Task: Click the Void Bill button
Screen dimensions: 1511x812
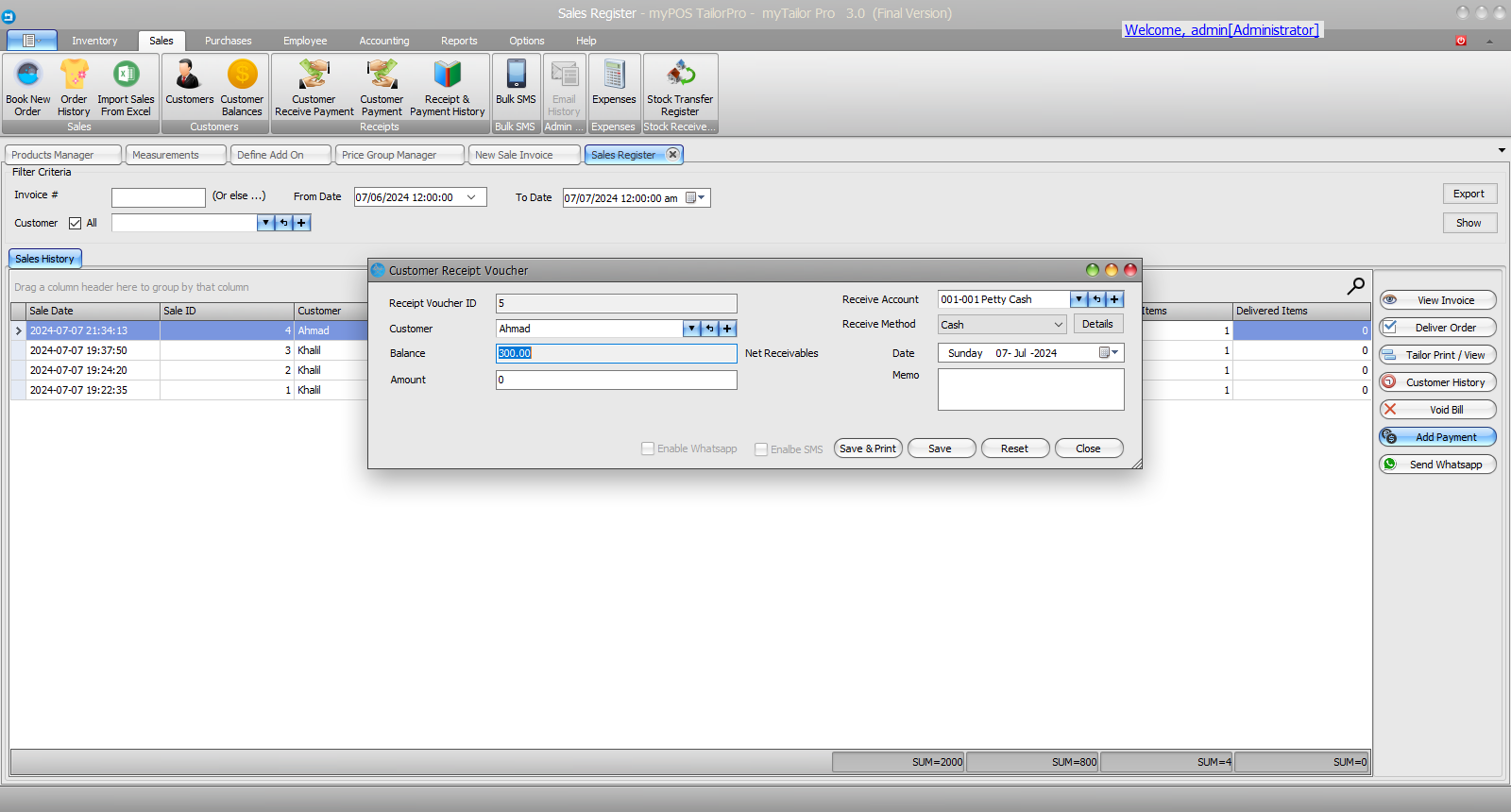Action: 1437,410
